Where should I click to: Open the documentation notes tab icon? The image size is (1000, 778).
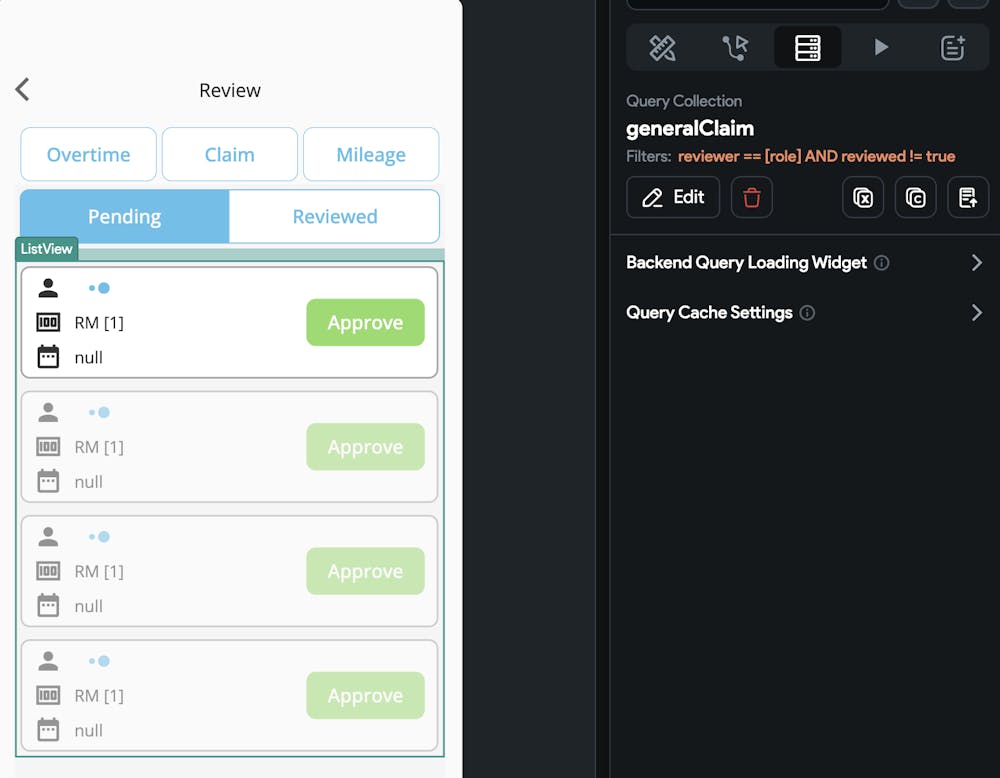coord(953,48)
